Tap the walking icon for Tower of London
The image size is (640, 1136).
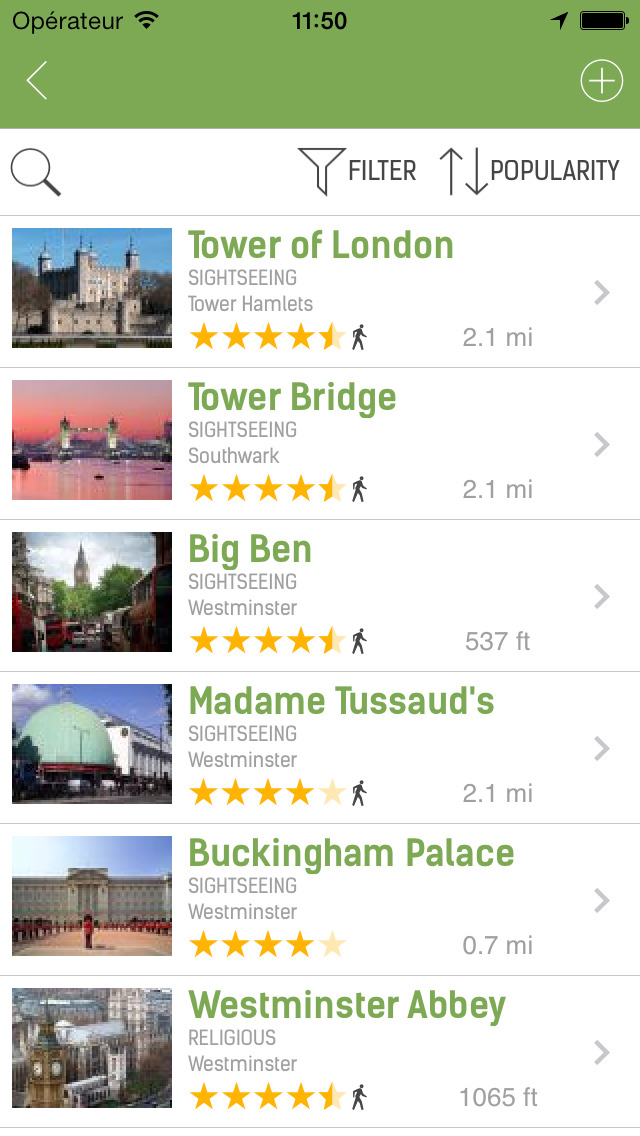point(359,337)
